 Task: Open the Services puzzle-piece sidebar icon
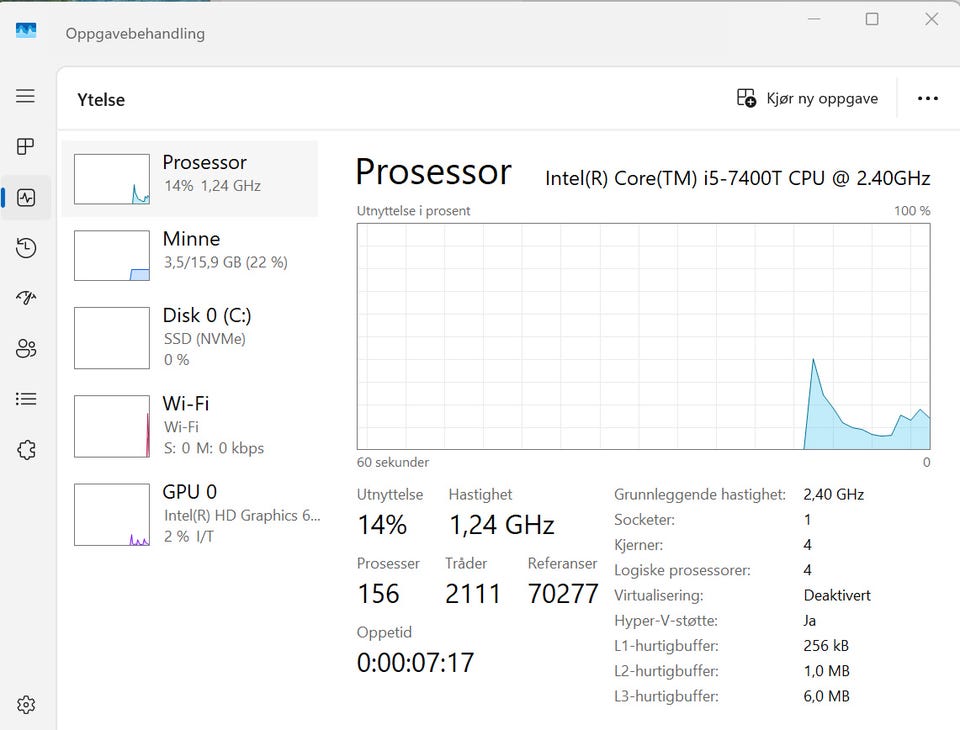(26, 450)
